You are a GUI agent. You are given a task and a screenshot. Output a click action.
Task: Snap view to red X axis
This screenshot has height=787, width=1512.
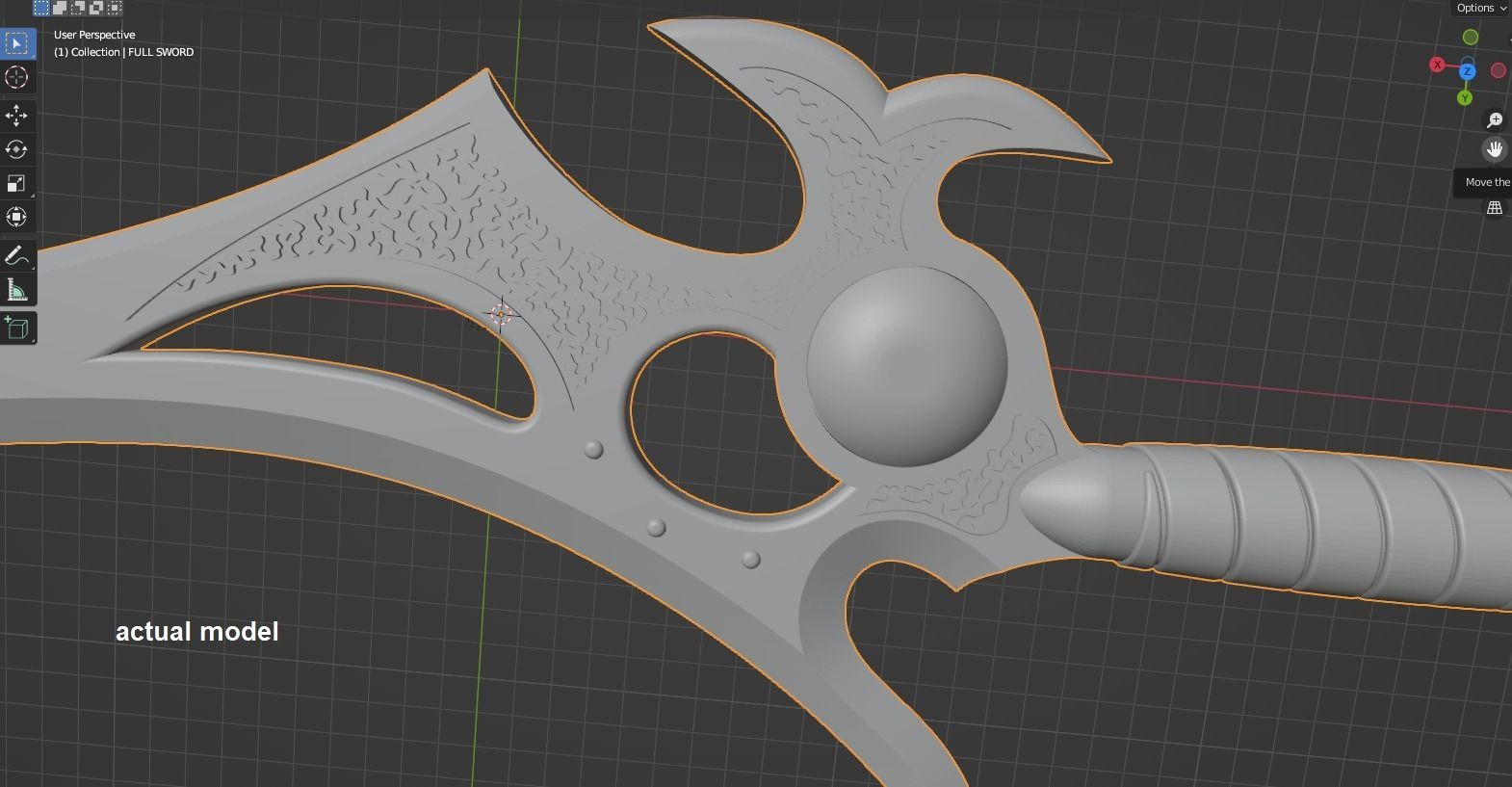1438,65
